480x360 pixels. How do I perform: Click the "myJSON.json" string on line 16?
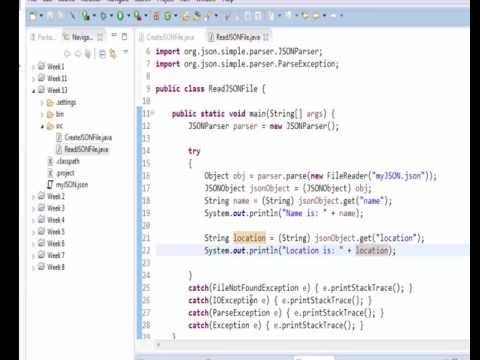[x=399, y=175]
